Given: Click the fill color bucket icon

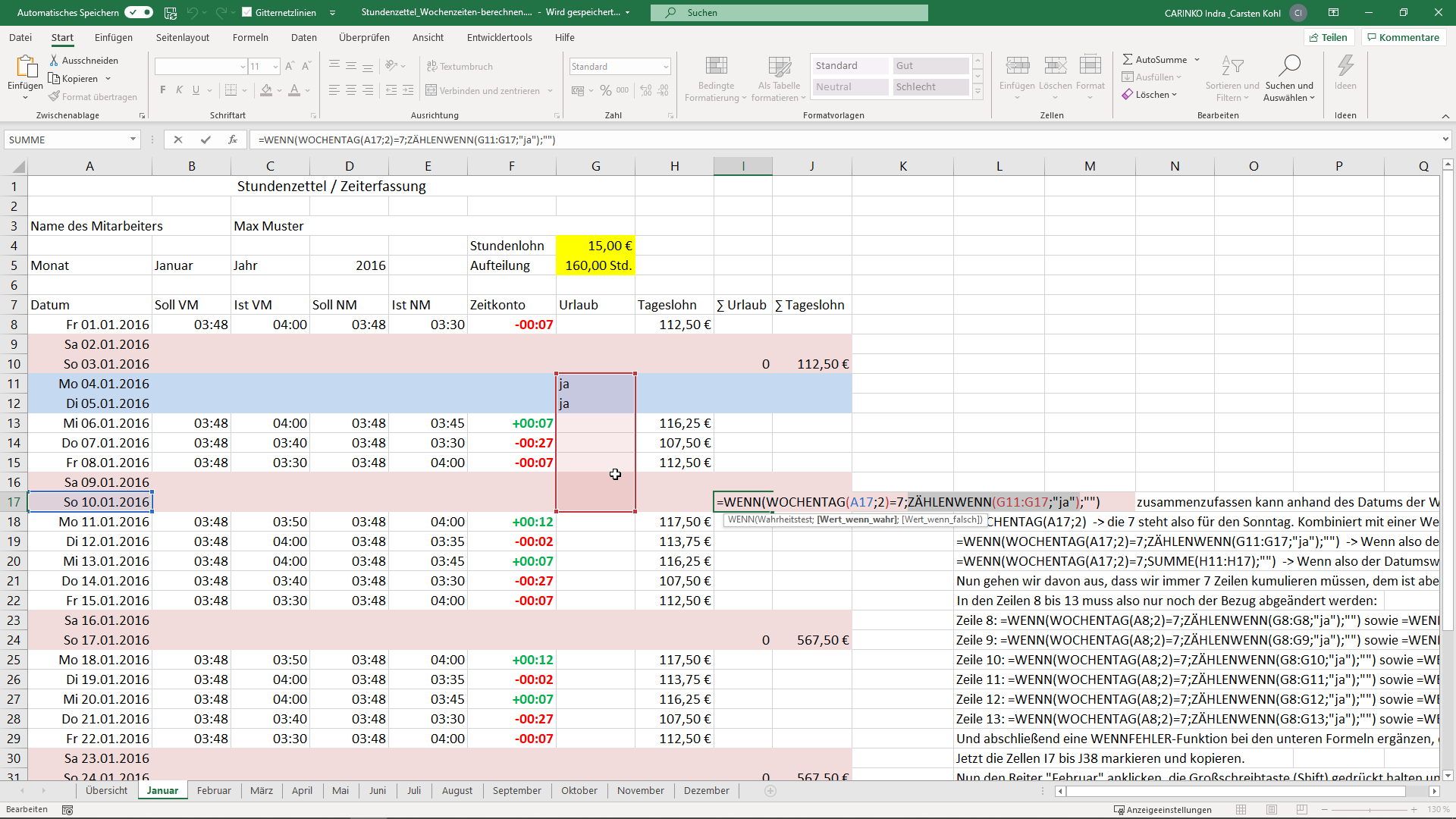Looking at the screenshot, I should tap(266, 90).
